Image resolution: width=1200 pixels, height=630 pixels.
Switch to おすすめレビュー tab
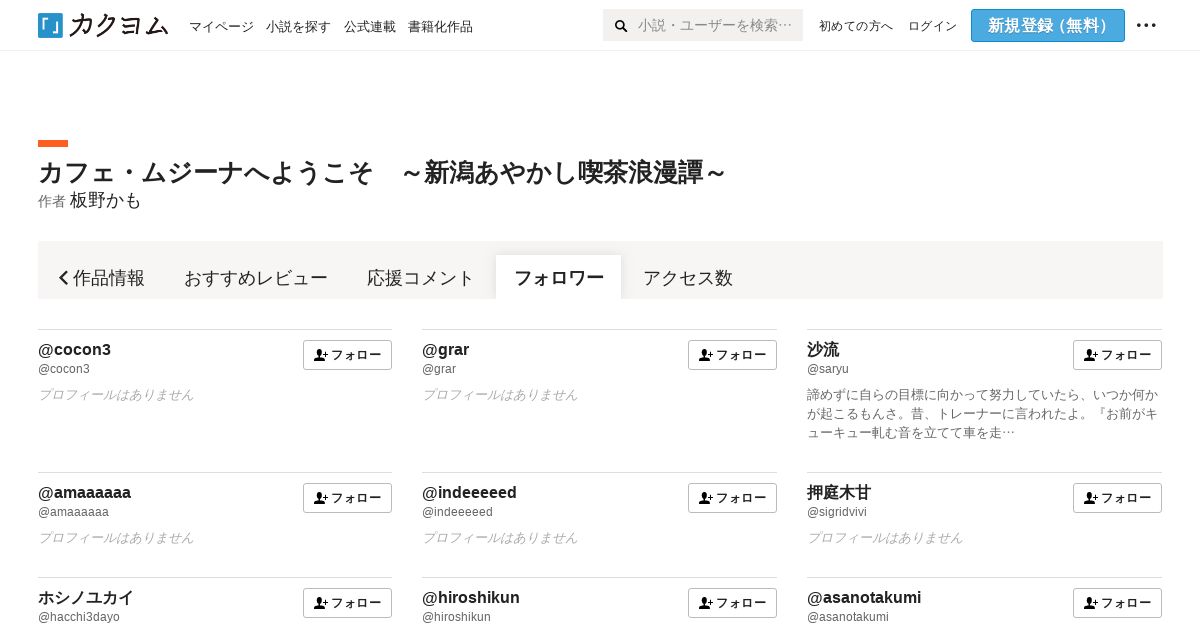[x=255, y=278]
